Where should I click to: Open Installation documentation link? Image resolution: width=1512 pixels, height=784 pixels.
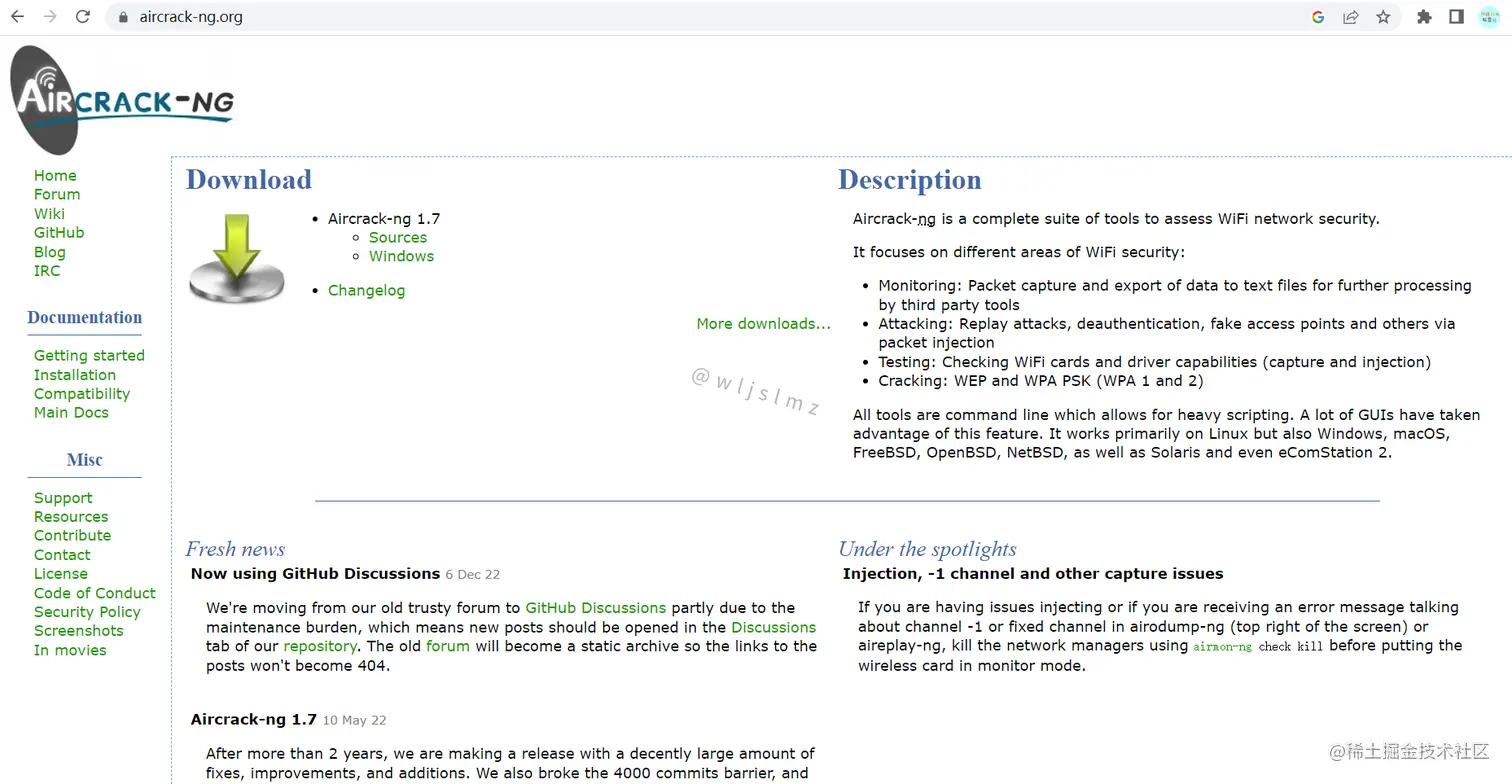click(75, 375)
